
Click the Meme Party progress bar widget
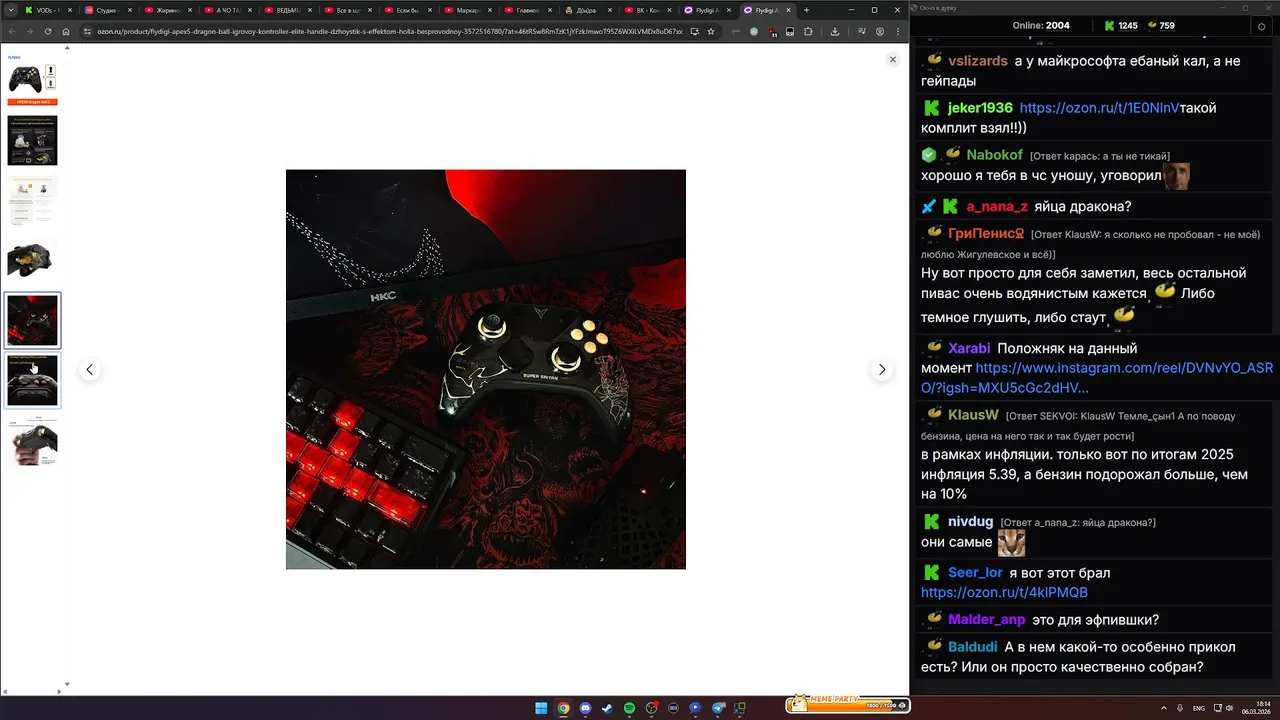[x=847, y=704]
